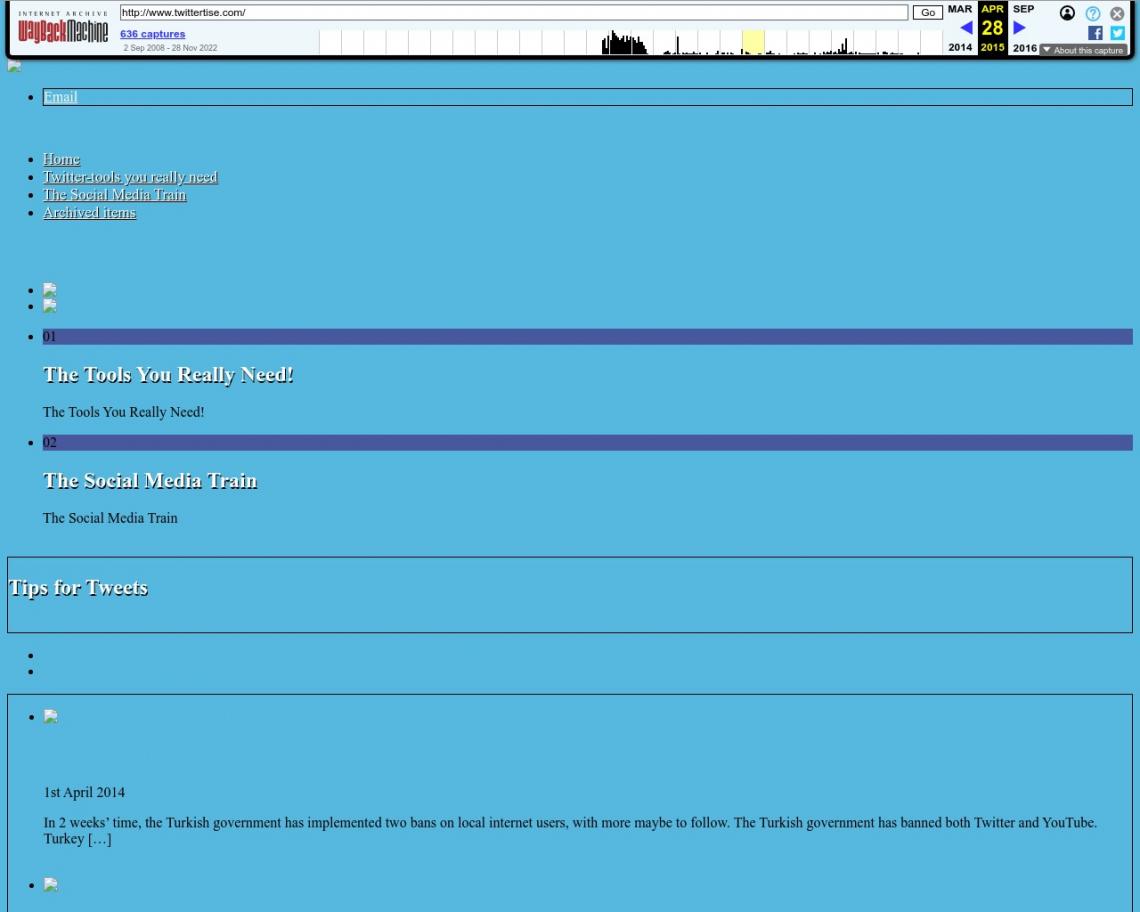Image resolution: width=1140 pixels, height=912 pixels.
Task: Click the broken site logo image
Action: (x=14, y=66)
